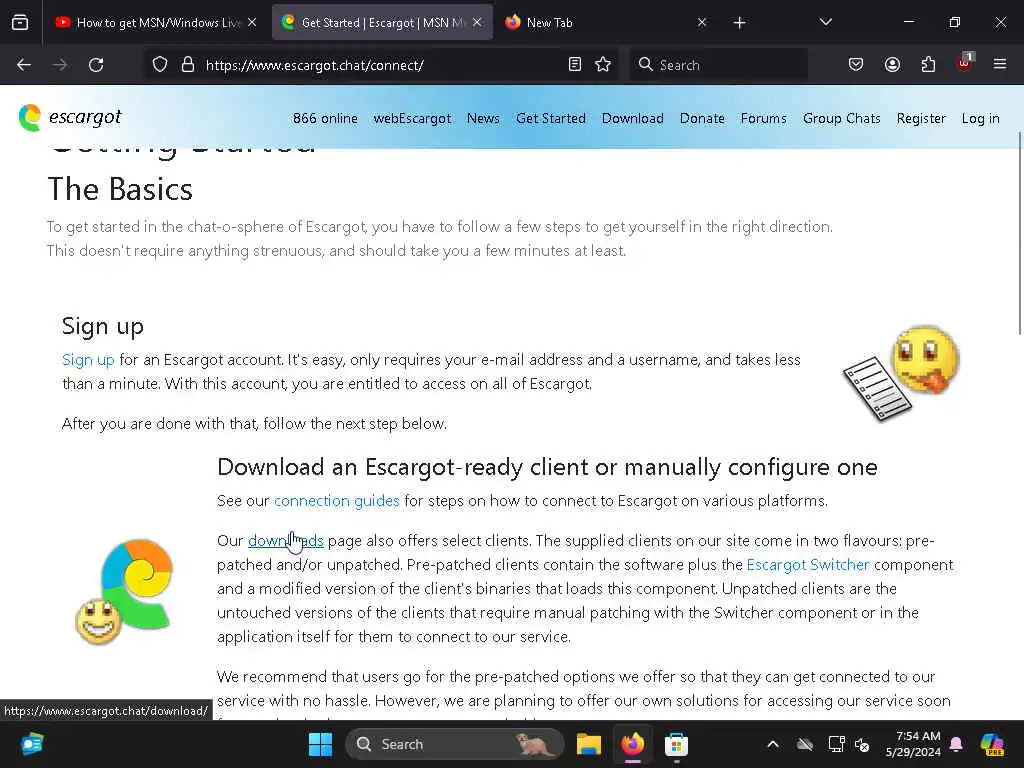Open the Pocket save icon
1024x768 pixels.
pos(856,65)
